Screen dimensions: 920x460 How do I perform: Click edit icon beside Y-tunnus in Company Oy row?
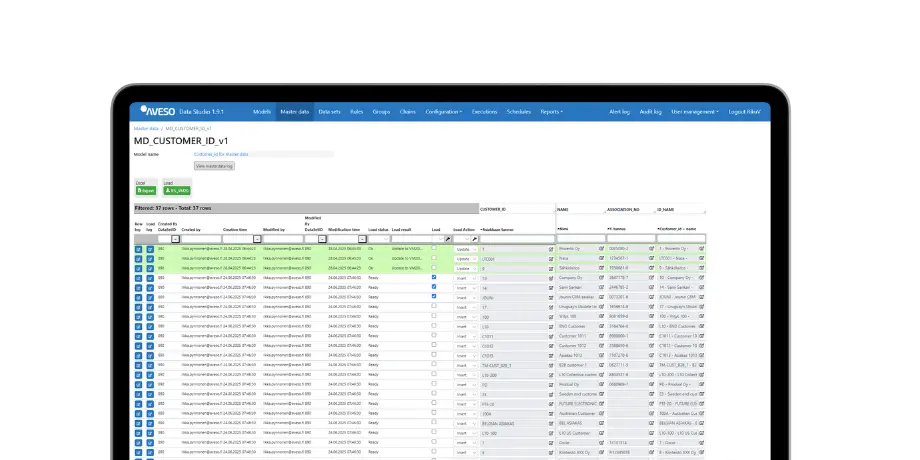pyautogui.click(x=651, y=278)
